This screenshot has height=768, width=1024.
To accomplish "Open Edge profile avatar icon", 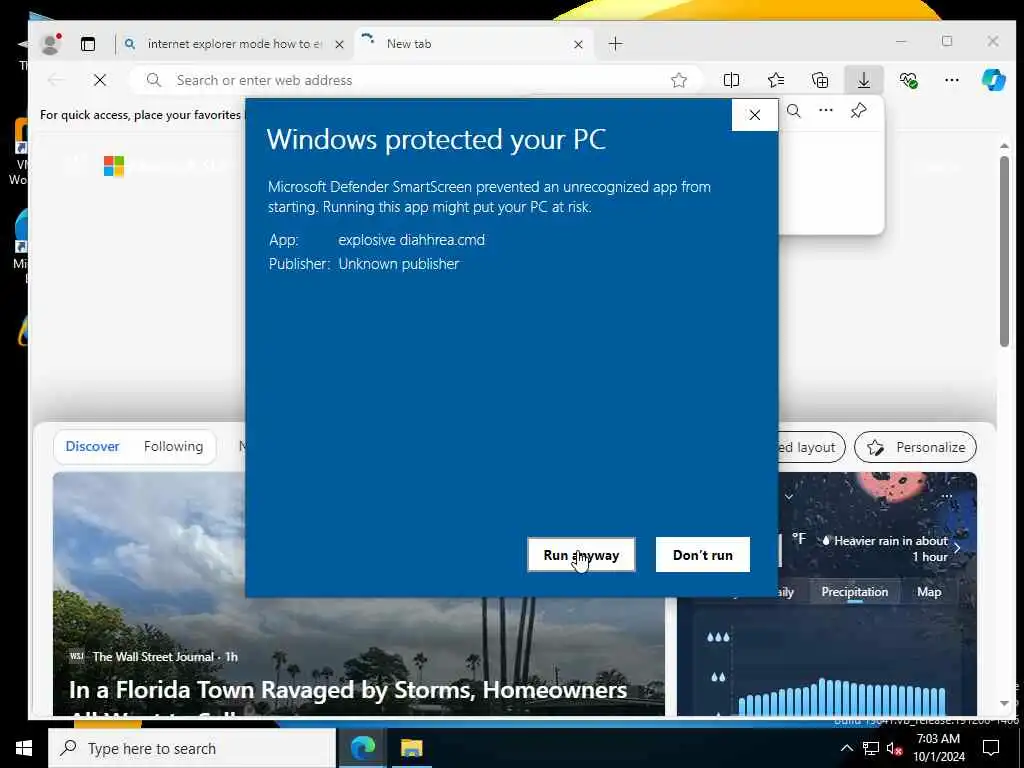I will (x=50, y=44).
